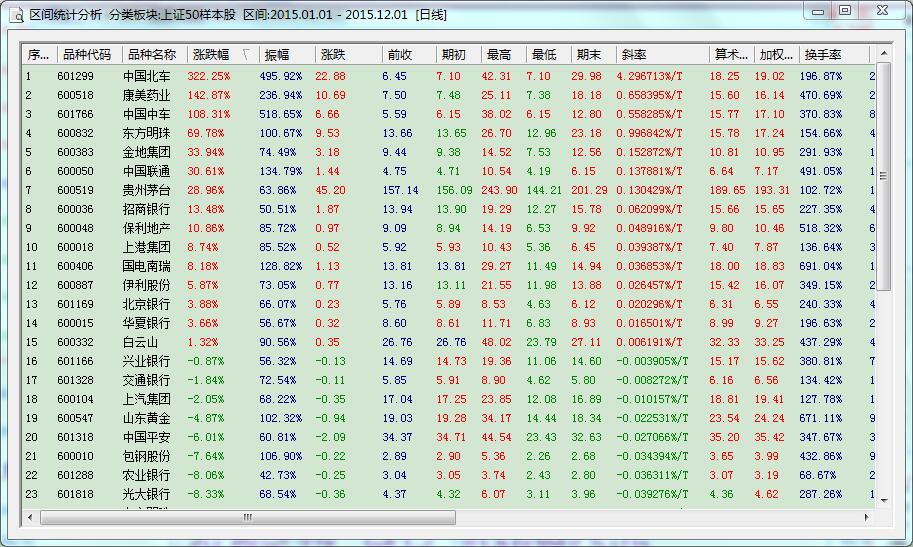Click the 涨跌 column header
Image resolution: width=913 pixels, height=547 pixels.
click(x=348, y=55)
